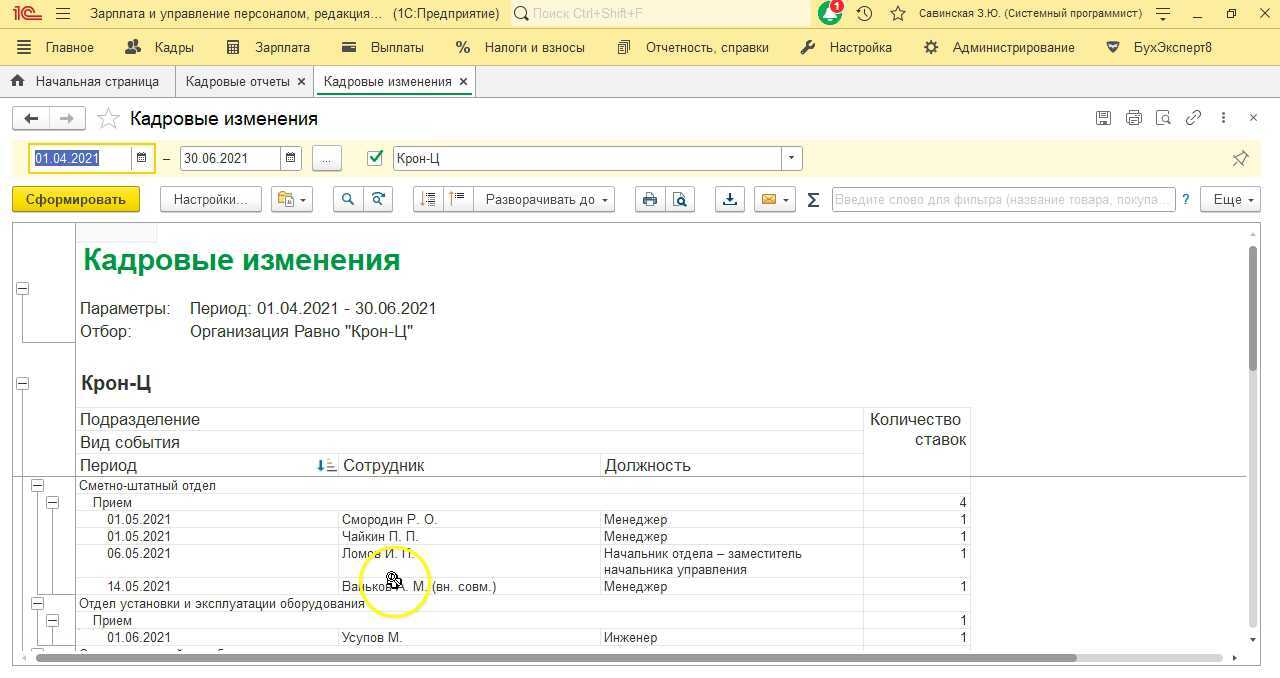Collapse the entire Крон-Ц section
Screen dimensions: 1280x678
click(x=22, y=381)
